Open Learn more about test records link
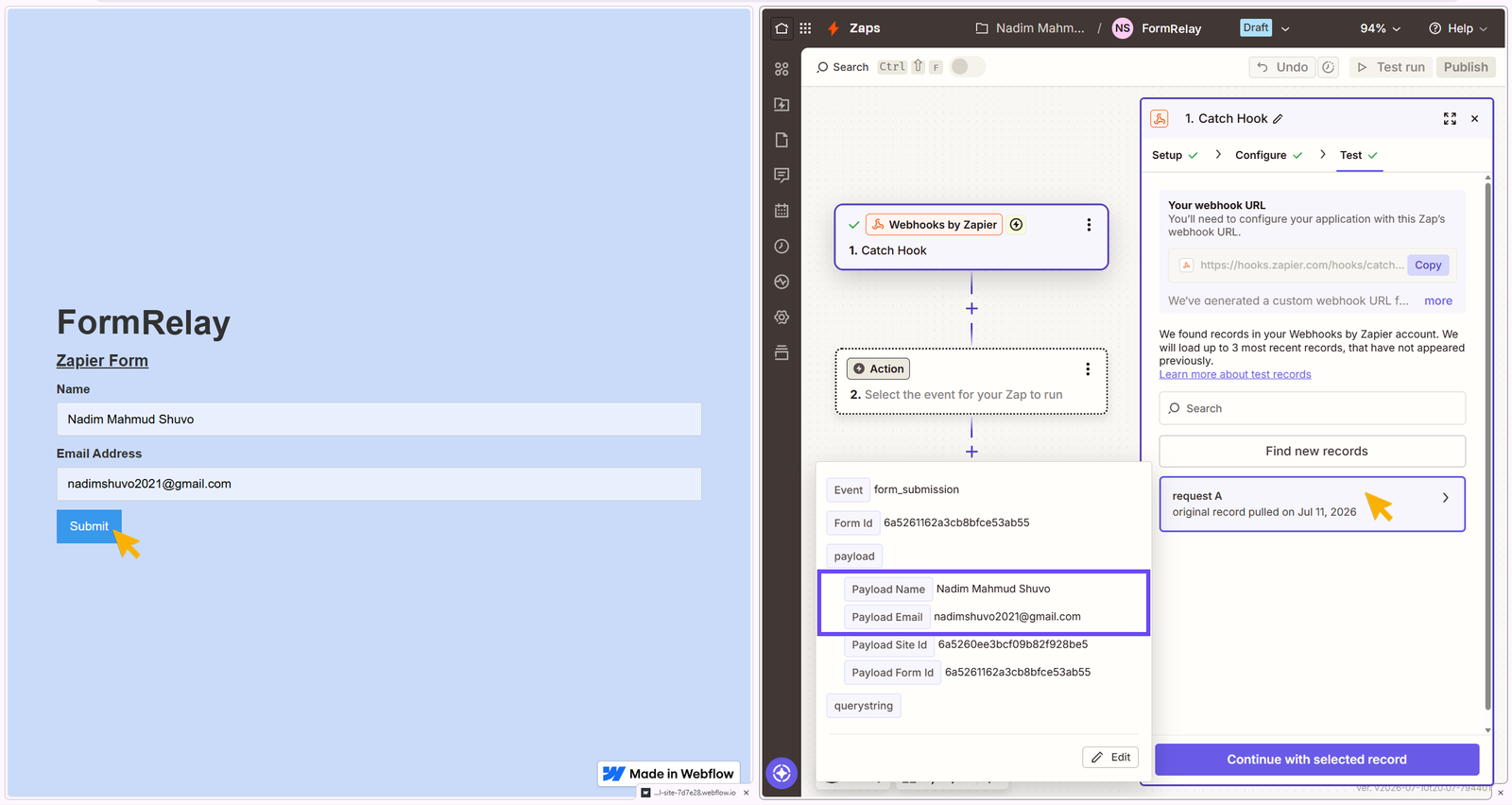Image resolution: width=1512 pixels, height=805 pixels. (x=1235, y=374)
